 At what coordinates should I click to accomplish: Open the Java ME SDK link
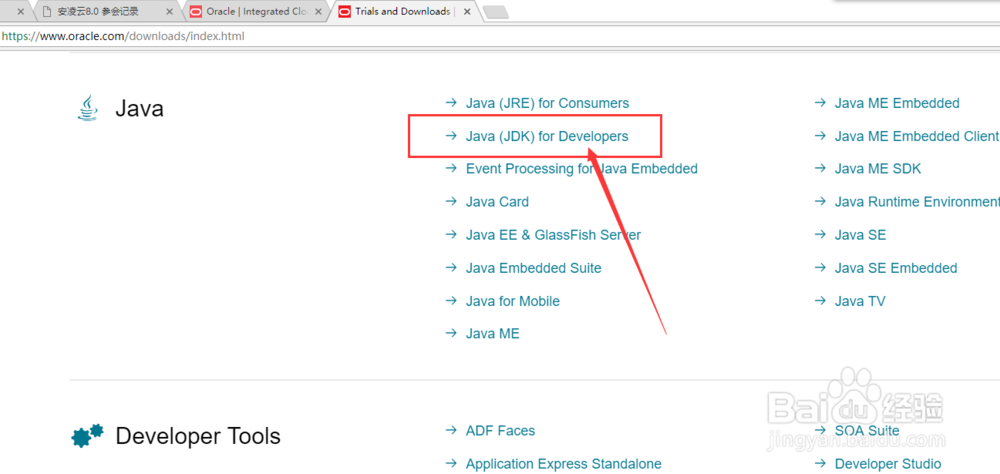pos(878,169)
